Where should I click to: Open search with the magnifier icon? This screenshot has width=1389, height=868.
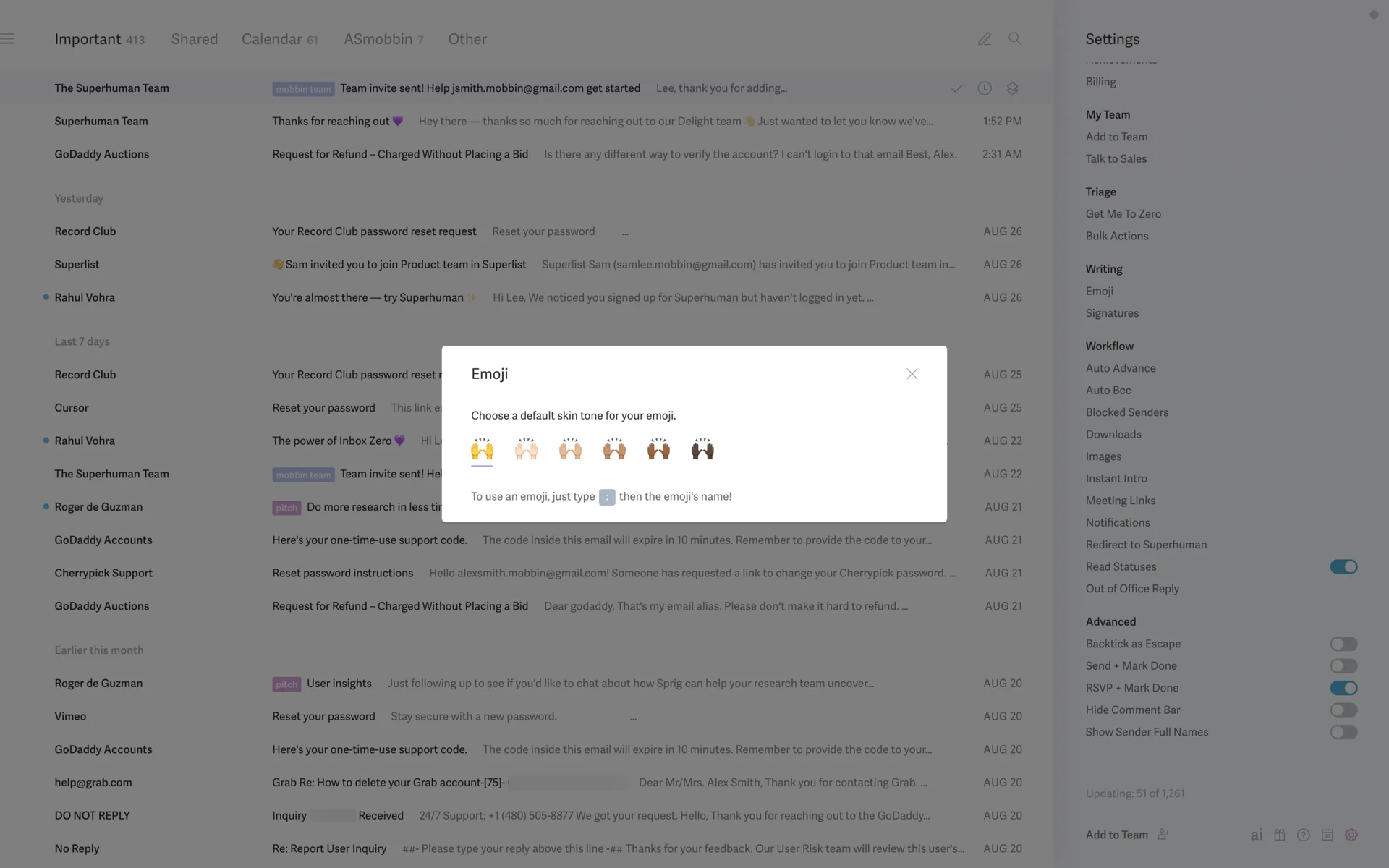[x=1015, y=39]
